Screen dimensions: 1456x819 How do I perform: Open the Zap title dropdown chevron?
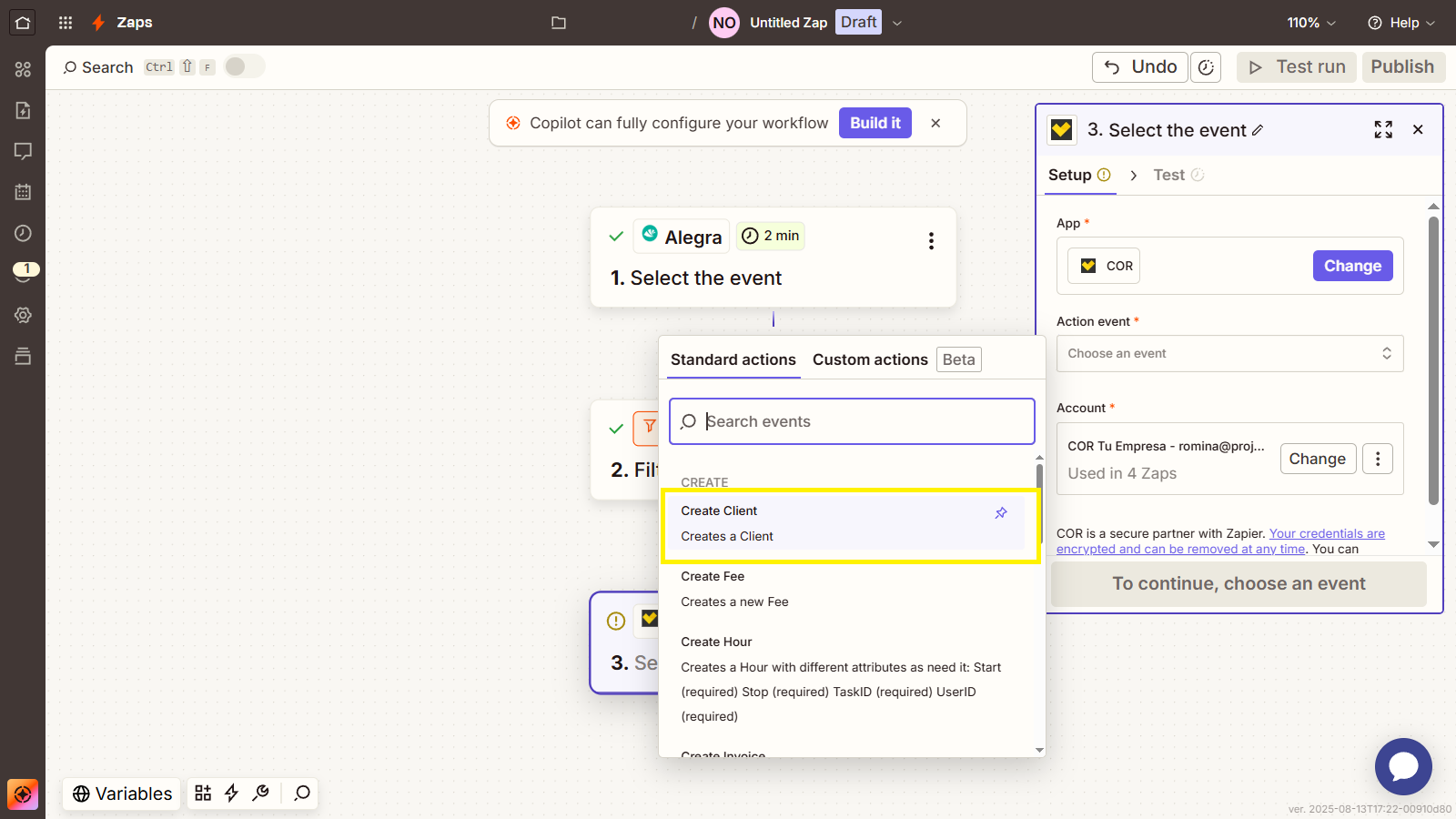pos(896,23)
